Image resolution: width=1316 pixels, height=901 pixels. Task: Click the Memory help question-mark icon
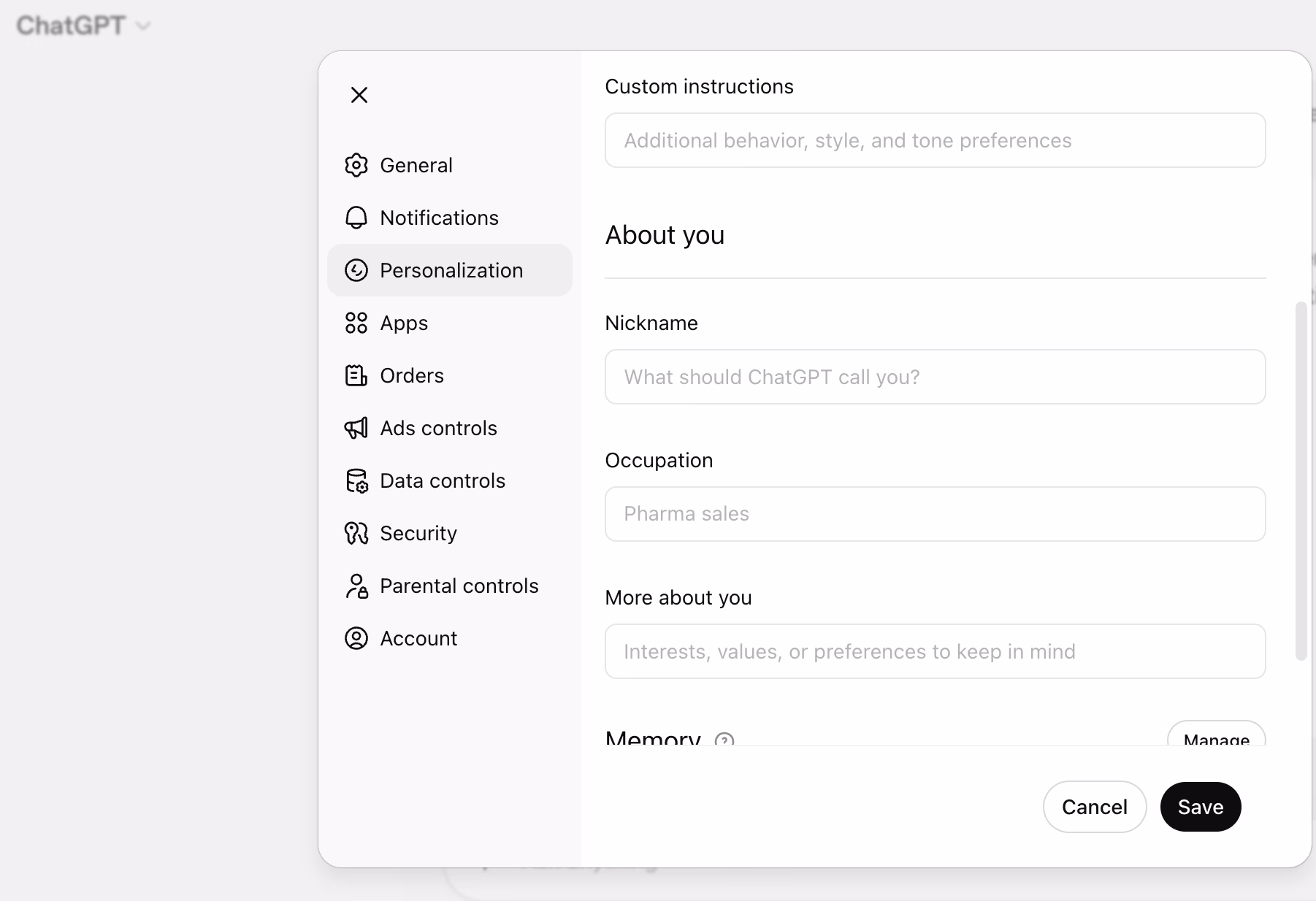pyautogui.click(x=724, y=739)
